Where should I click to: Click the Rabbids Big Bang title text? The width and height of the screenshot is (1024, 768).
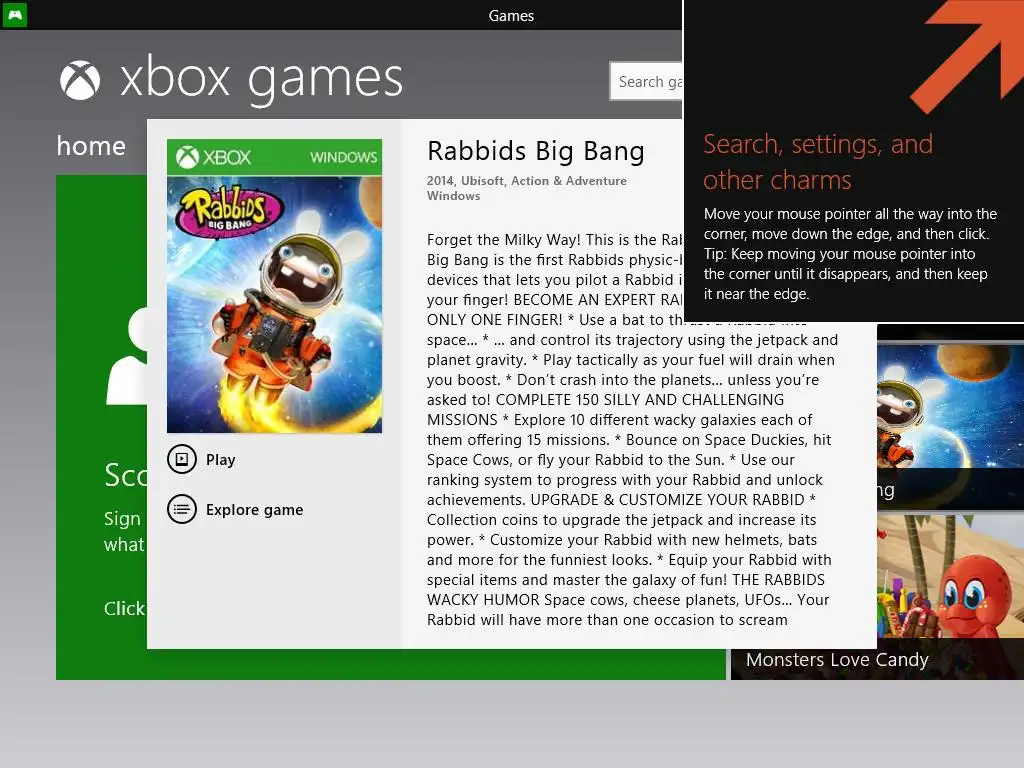pyautogui.click(x=536, y=151)
